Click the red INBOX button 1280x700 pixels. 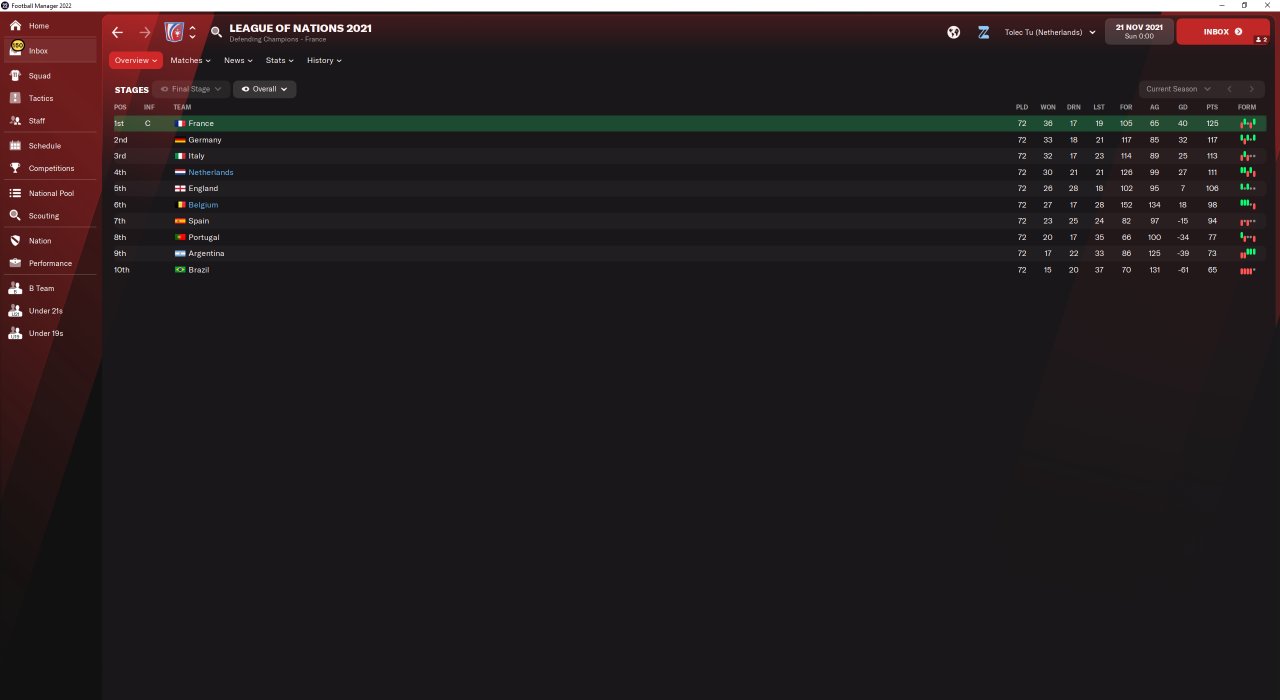(x=1222, y=32)
